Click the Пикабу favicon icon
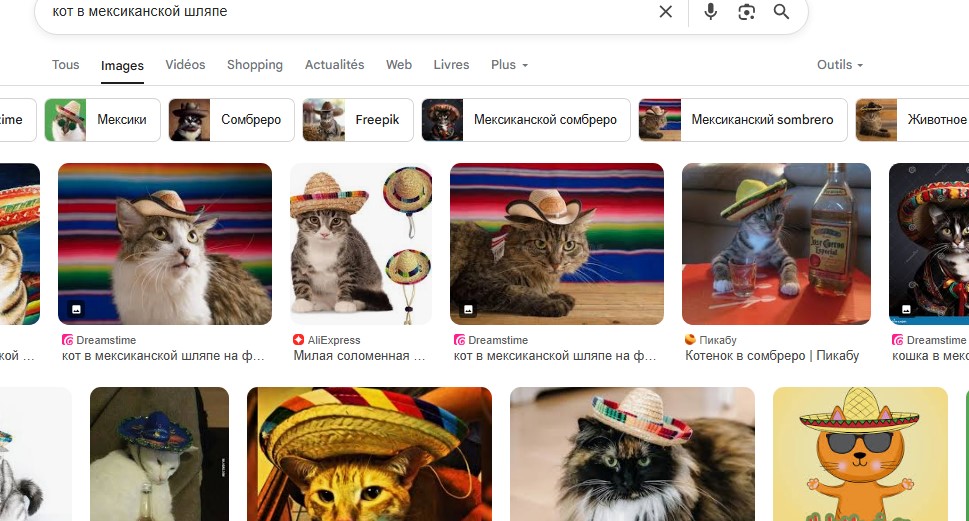Viewport: 969px width, 521px height. click(690, 340)
